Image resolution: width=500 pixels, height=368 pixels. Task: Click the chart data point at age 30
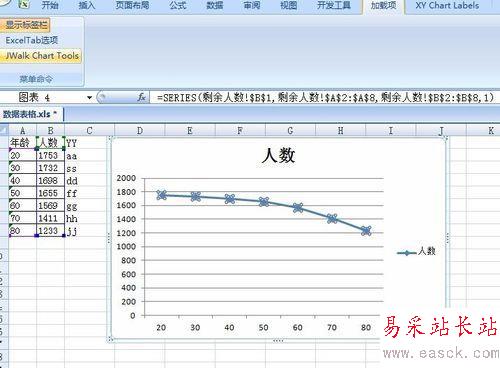tap(196, 196)
